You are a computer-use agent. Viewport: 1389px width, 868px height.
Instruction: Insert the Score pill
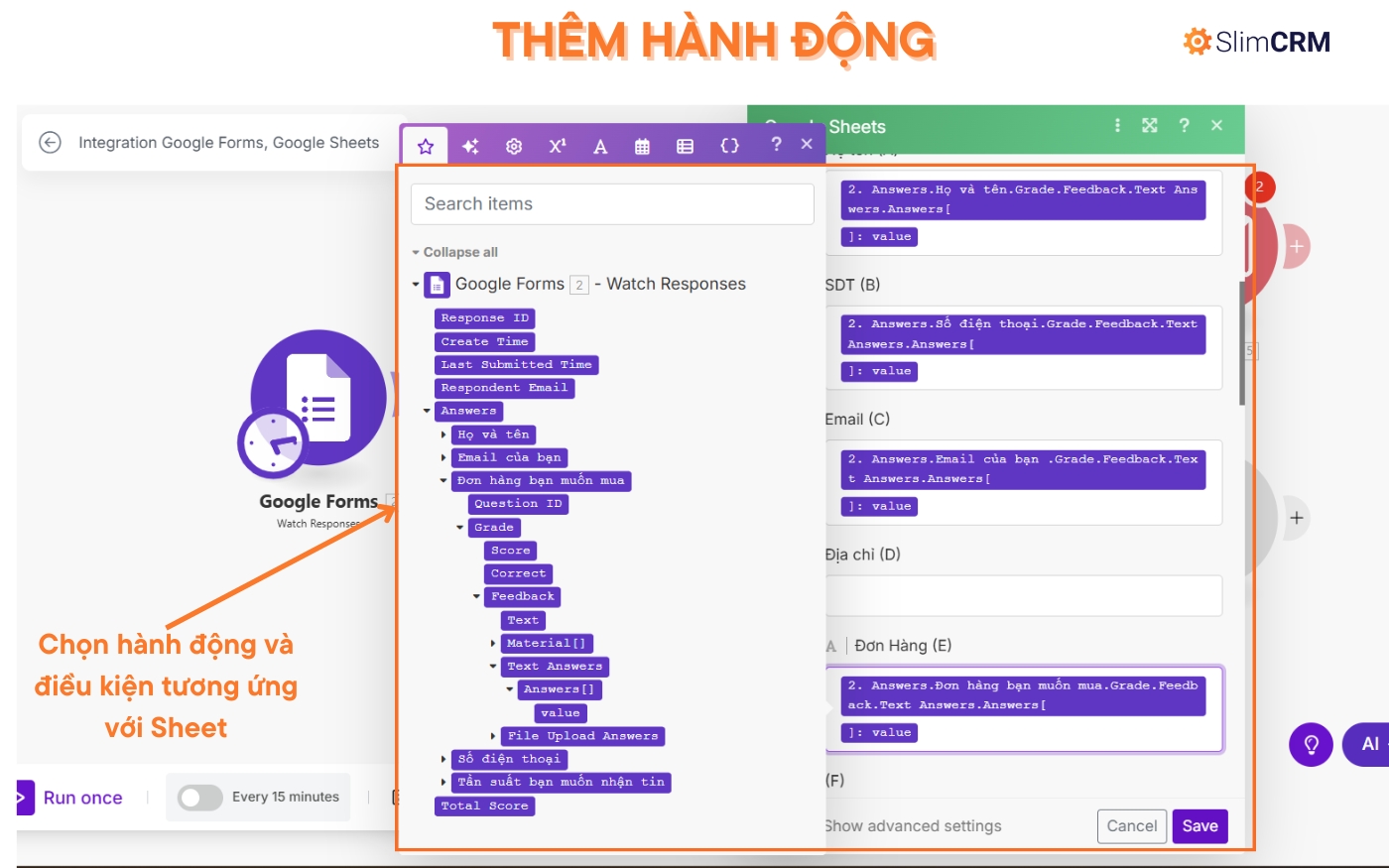pyautogui.click(x=511, y=551)
